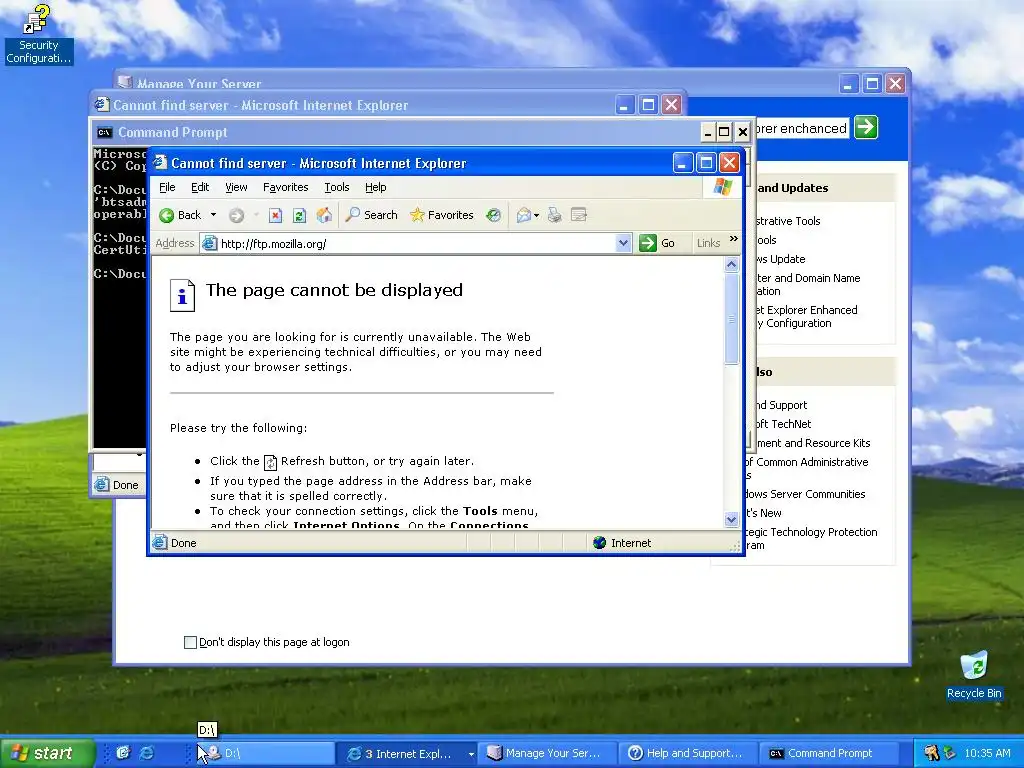
Task: Click the Back arrow icon in Internet Explorer
Action: [167, 215]
